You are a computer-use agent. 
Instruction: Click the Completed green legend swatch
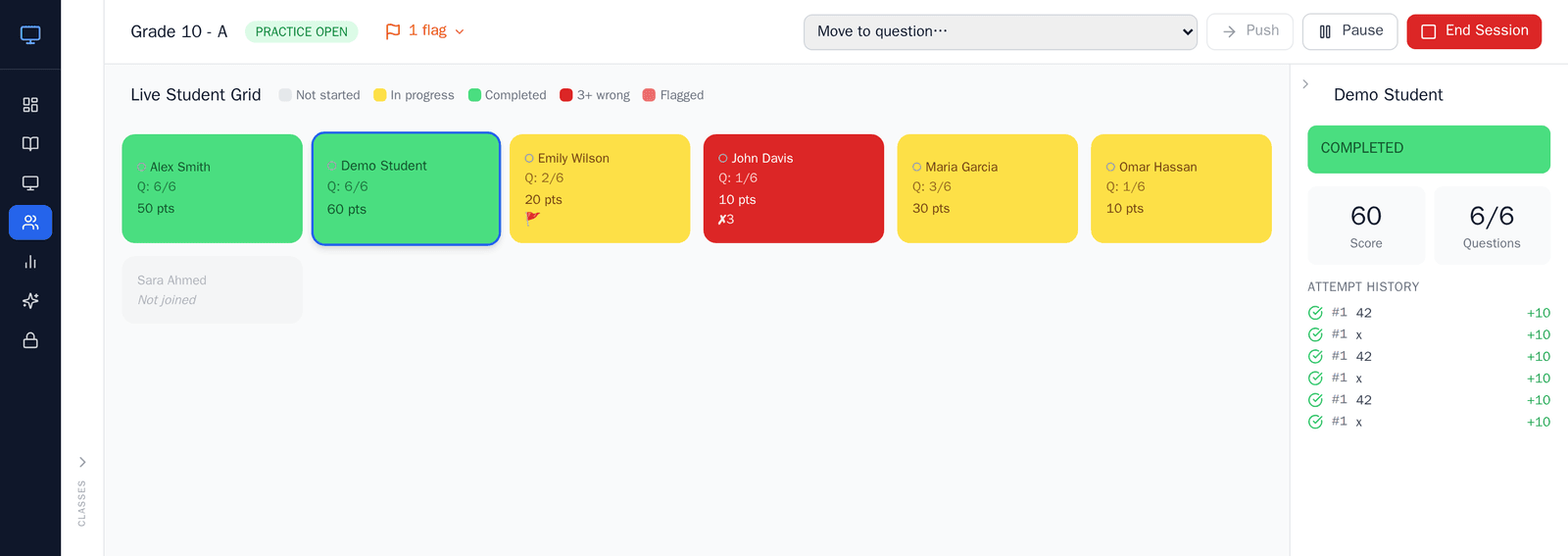pyautogui.click(x=474, y=95)
